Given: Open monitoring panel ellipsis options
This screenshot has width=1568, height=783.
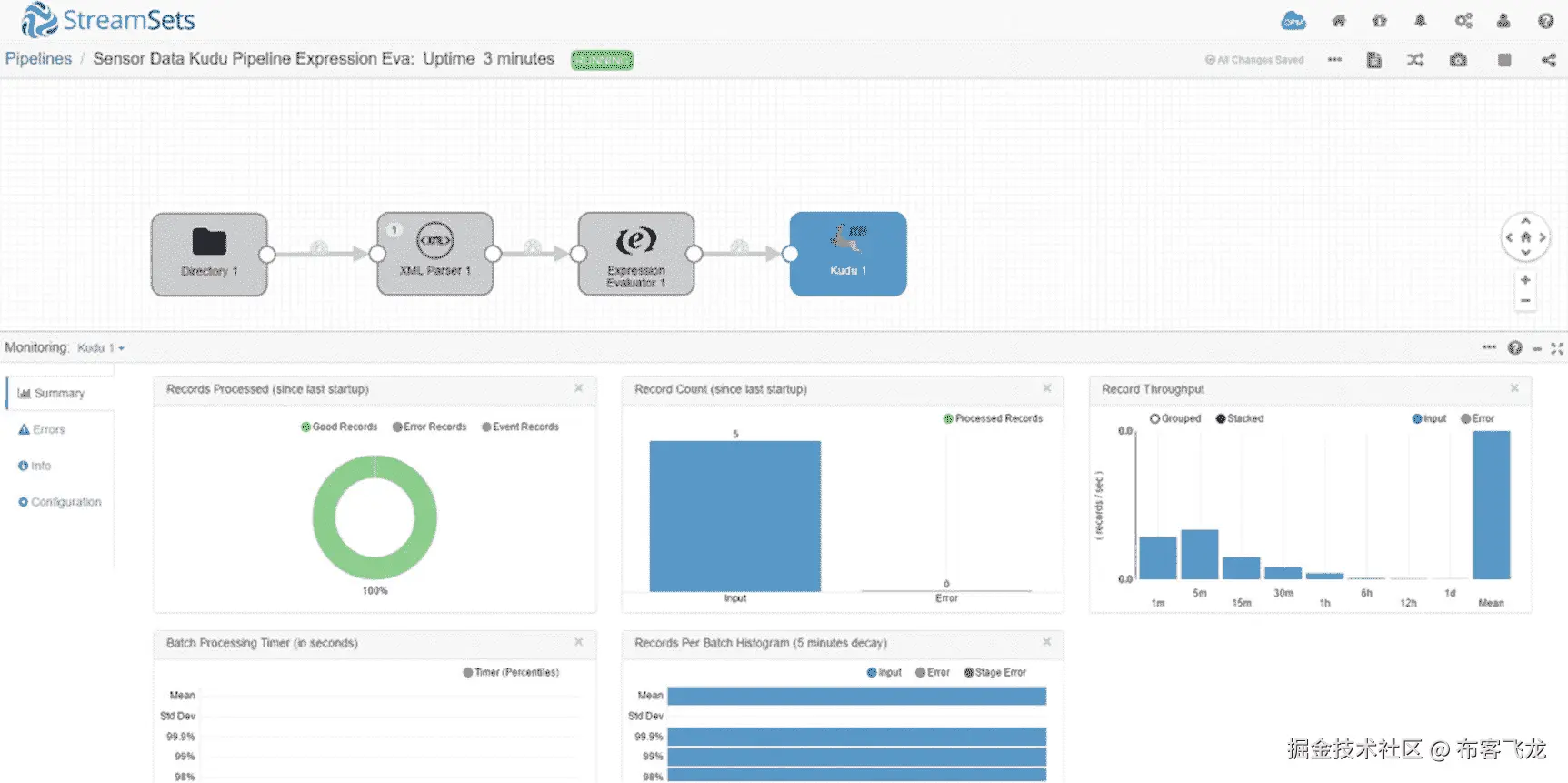Looking at the screenshot, I should pyautogui.click(x=1489, y=347).
